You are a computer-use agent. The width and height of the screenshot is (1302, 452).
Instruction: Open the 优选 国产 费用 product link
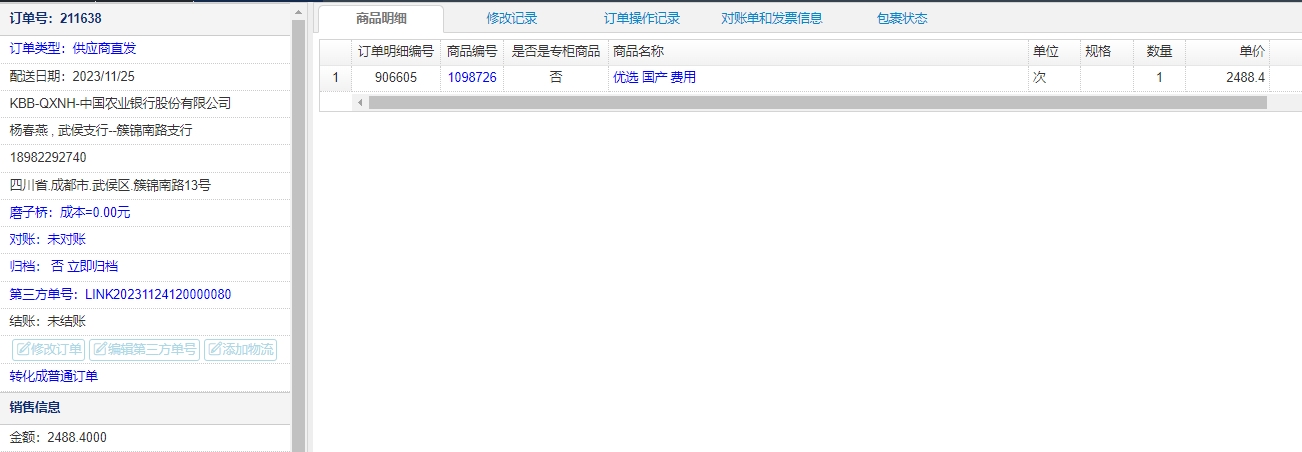point(654,77)
